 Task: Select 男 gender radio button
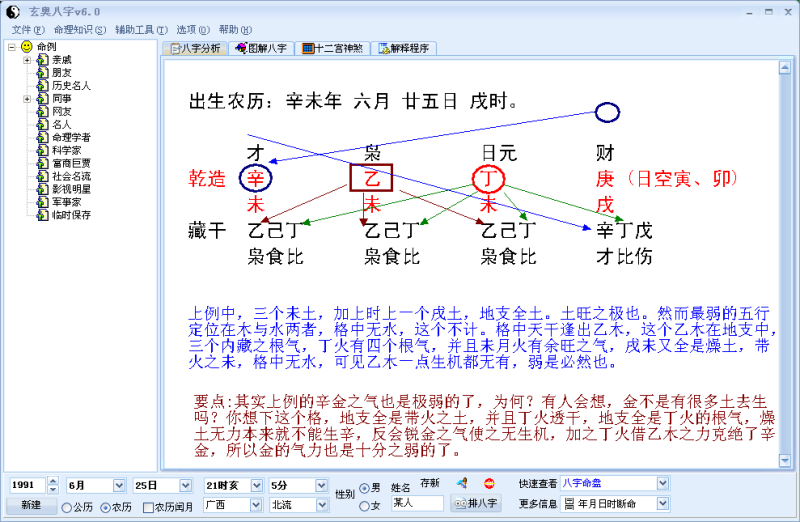pos(364,488)
